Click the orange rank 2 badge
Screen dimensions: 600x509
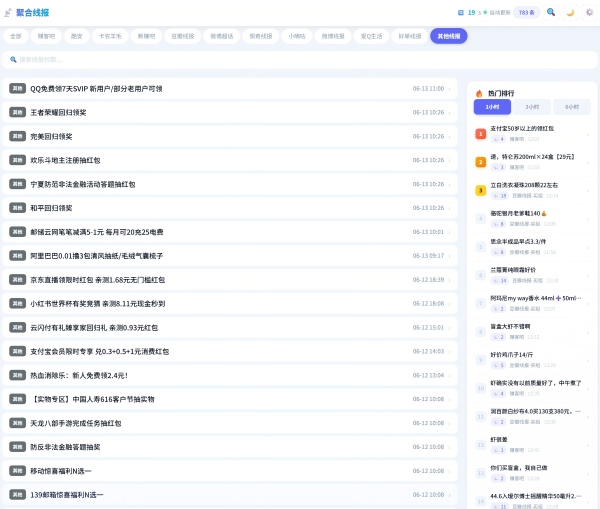pyautogui.click(x=481, y=162)
